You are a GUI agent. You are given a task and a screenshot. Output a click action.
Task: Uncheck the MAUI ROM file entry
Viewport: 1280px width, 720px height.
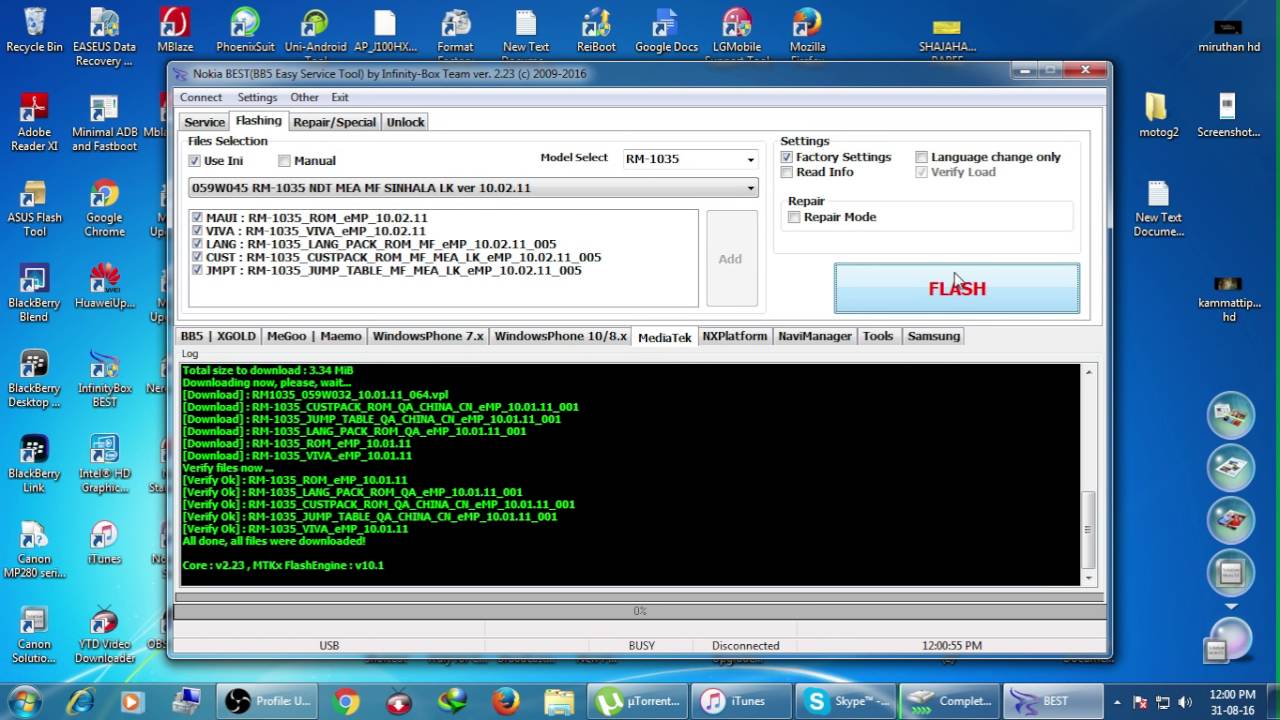[x=197, y=217]
